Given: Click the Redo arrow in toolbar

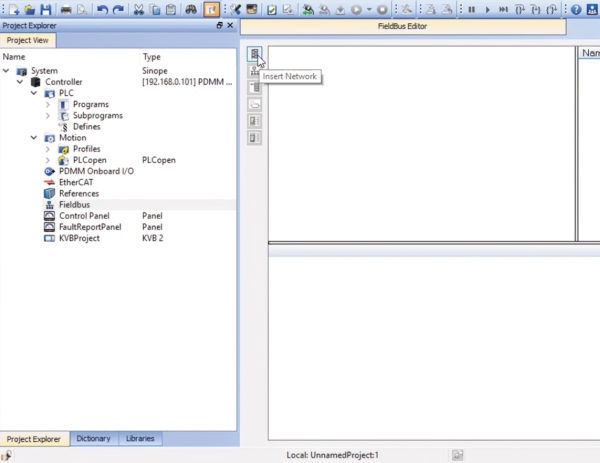Looking at the screenshot, I should tap(119, 10).
